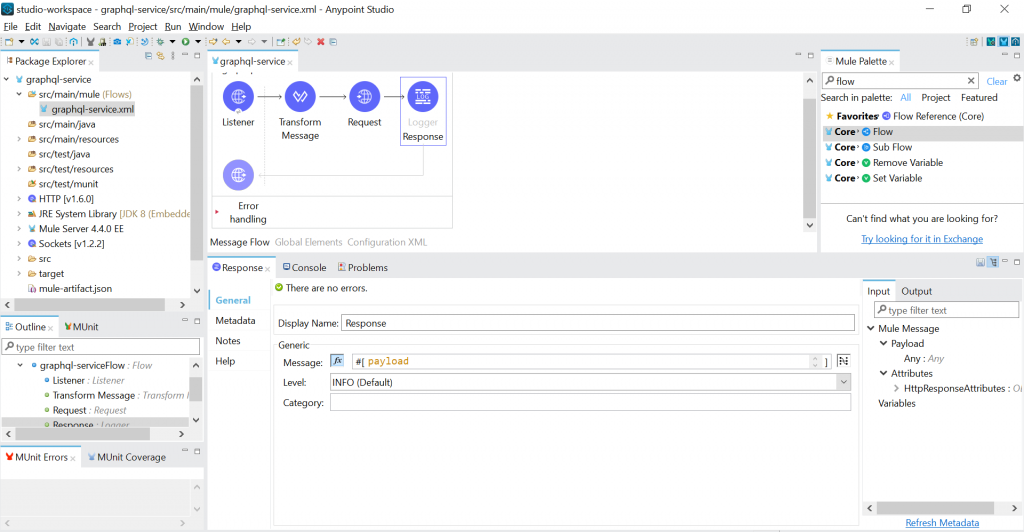
Task: Click the Exchange camera-like toolbar icon
Action: tap(117, 42)
